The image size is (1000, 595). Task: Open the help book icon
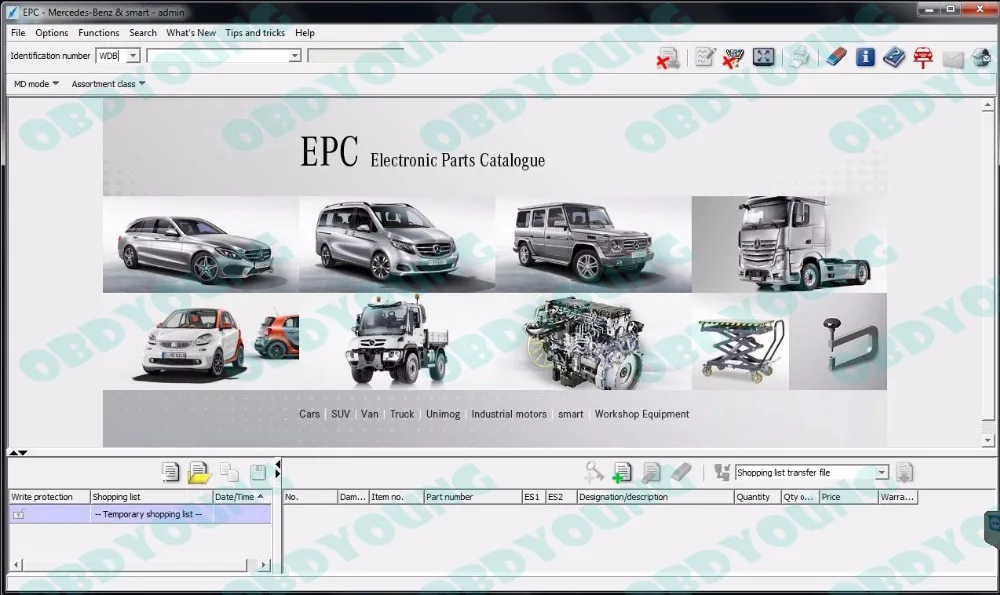click(893, 57)
